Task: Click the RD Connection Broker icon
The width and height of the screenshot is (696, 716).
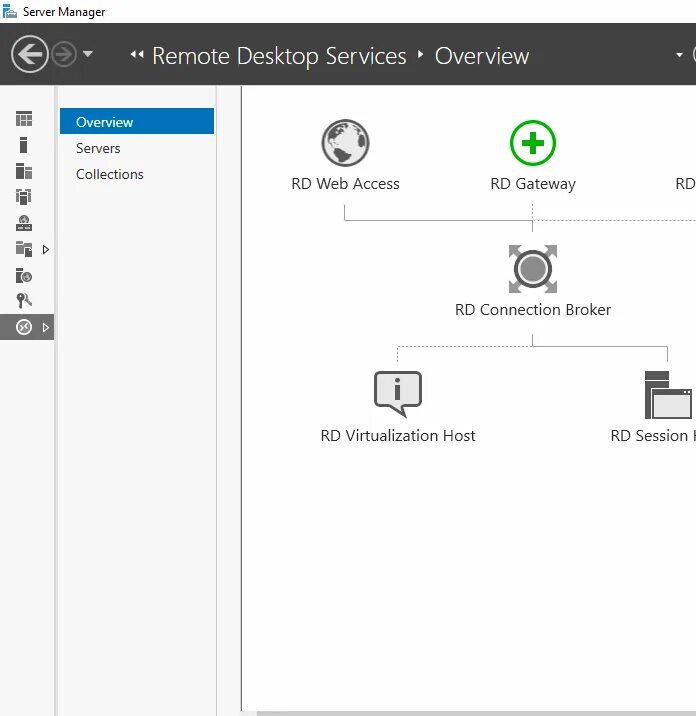Action: click(x=533, y=269)
